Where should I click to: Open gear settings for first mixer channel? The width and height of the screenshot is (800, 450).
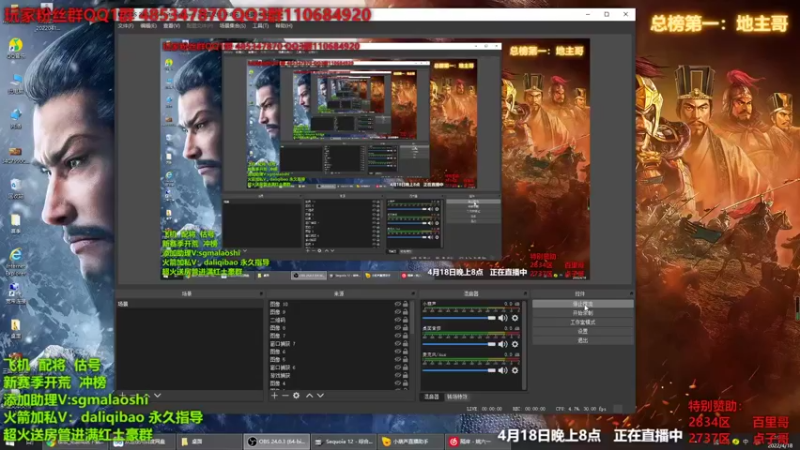click(x=515, y=318)
